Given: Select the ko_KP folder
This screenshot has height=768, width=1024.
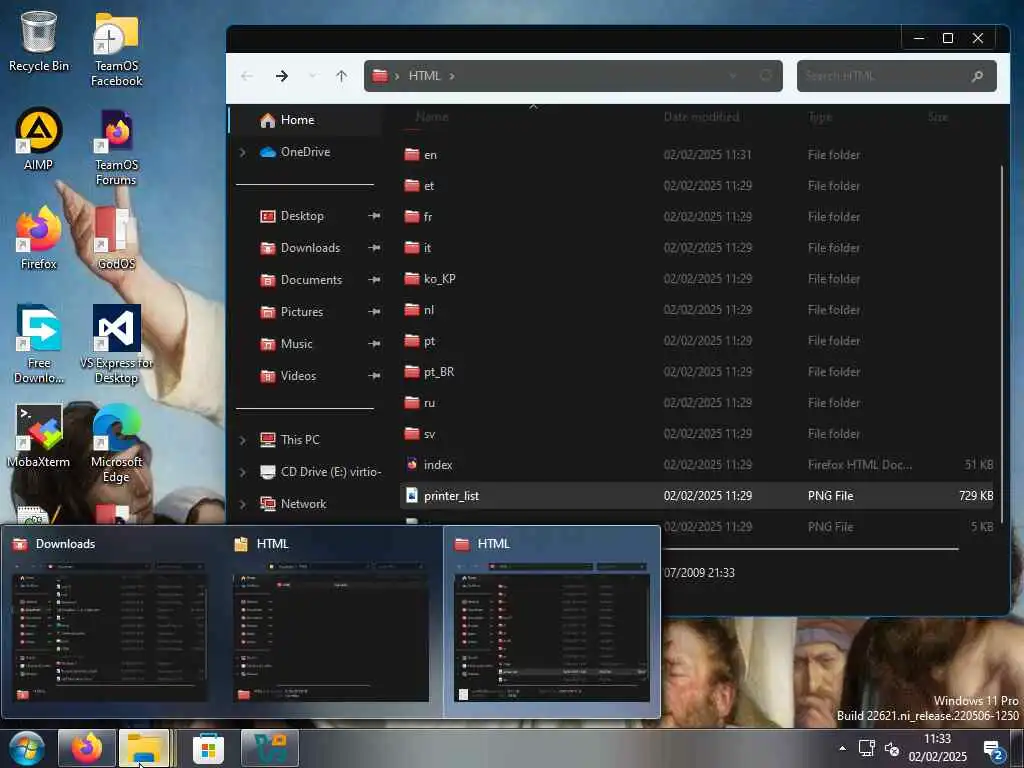Looking at the screenshot, I should click(696, 279).
